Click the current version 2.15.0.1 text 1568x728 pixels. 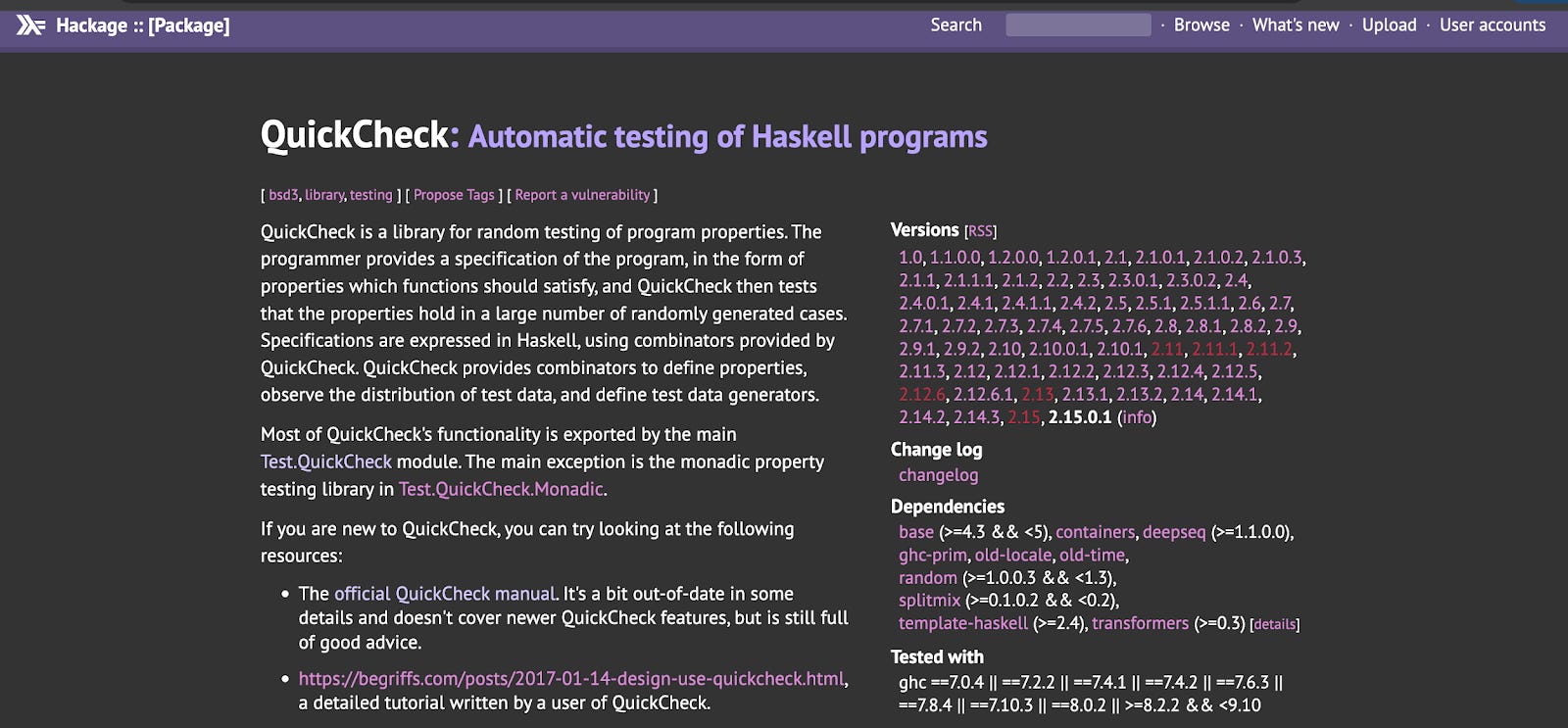coord(1080,417)
